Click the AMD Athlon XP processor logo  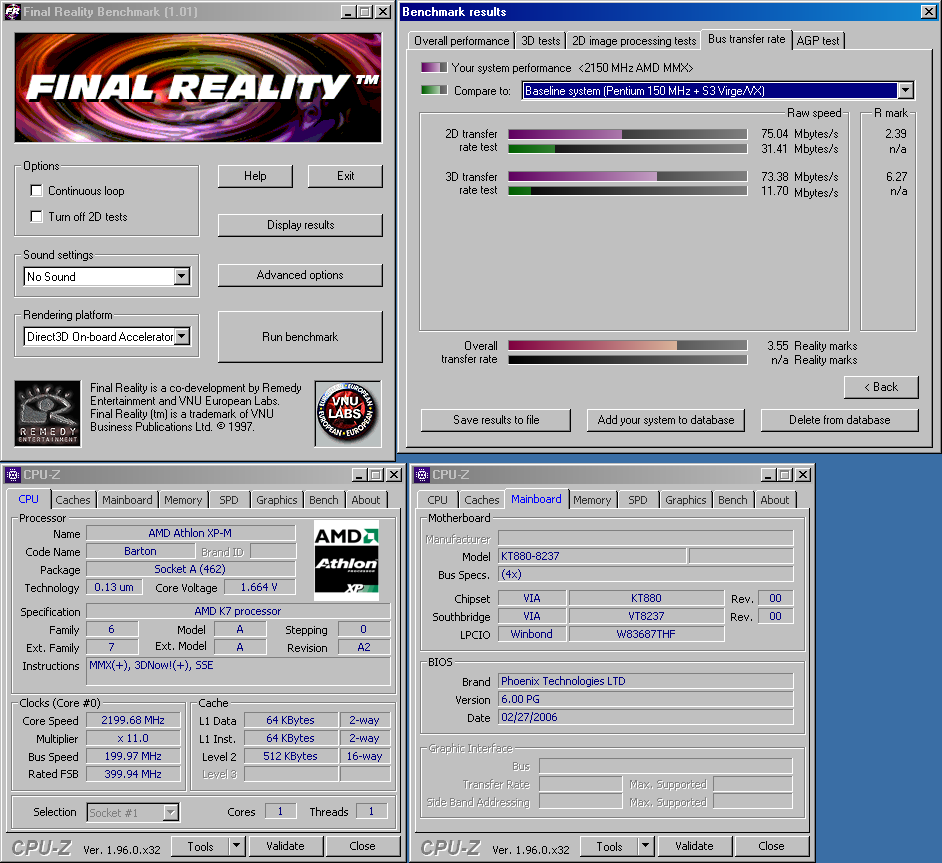[x=347, y=561]
